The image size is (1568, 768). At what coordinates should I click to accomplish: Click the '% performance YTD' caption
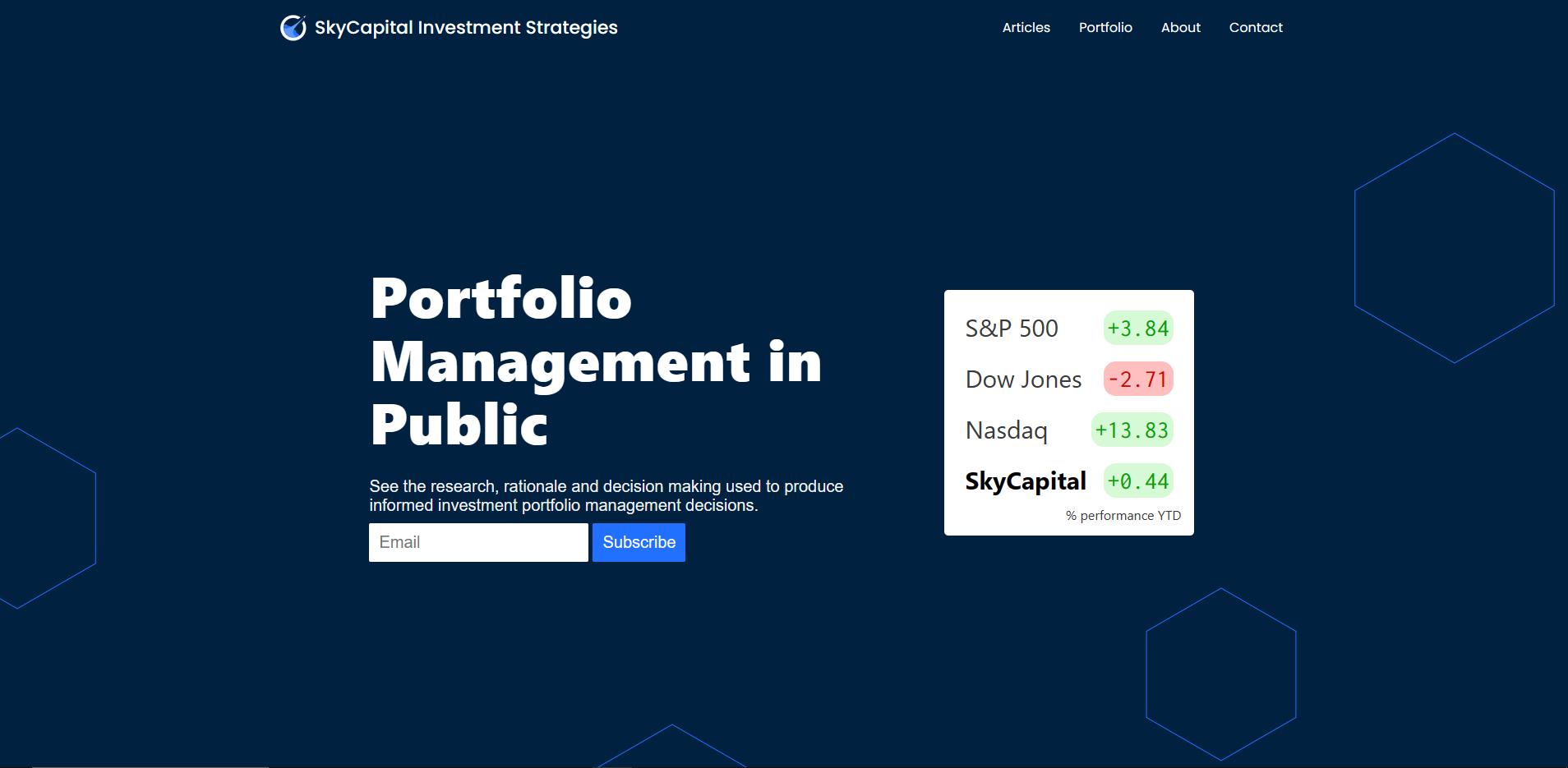coord(1123,516)
